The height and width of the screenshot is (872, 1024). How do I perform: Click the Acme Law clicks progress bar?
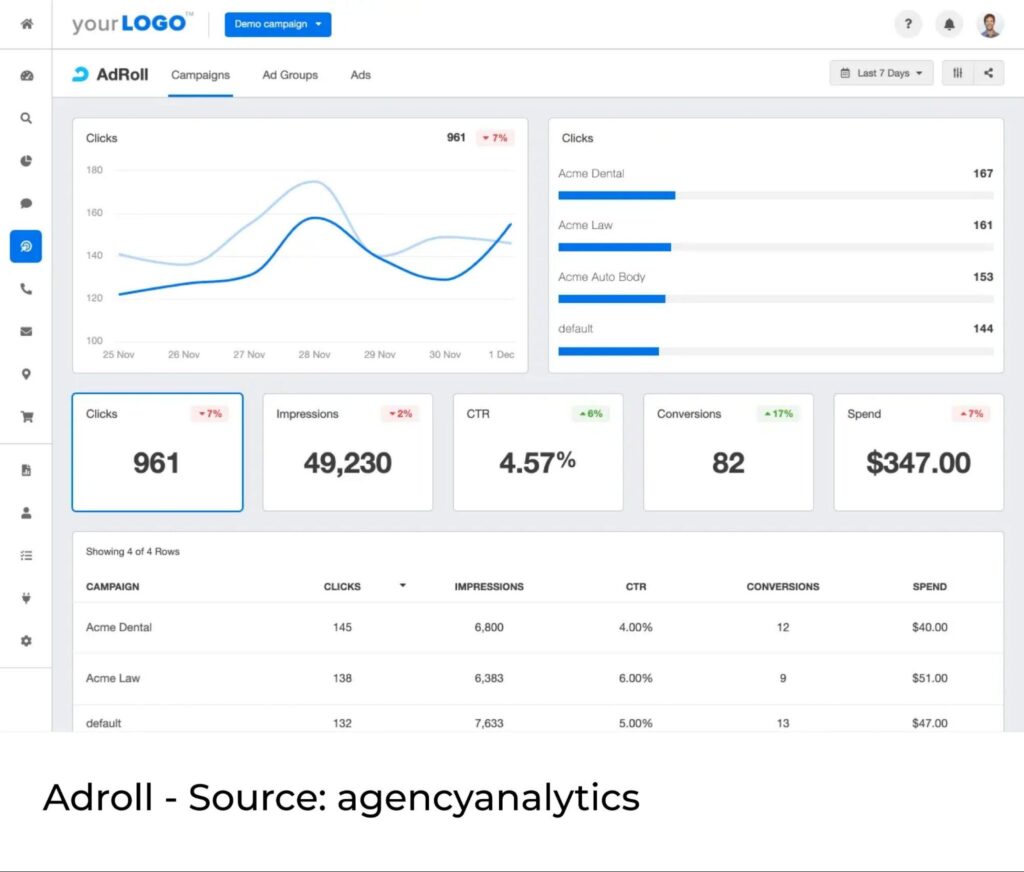click(x=775, y=247)
